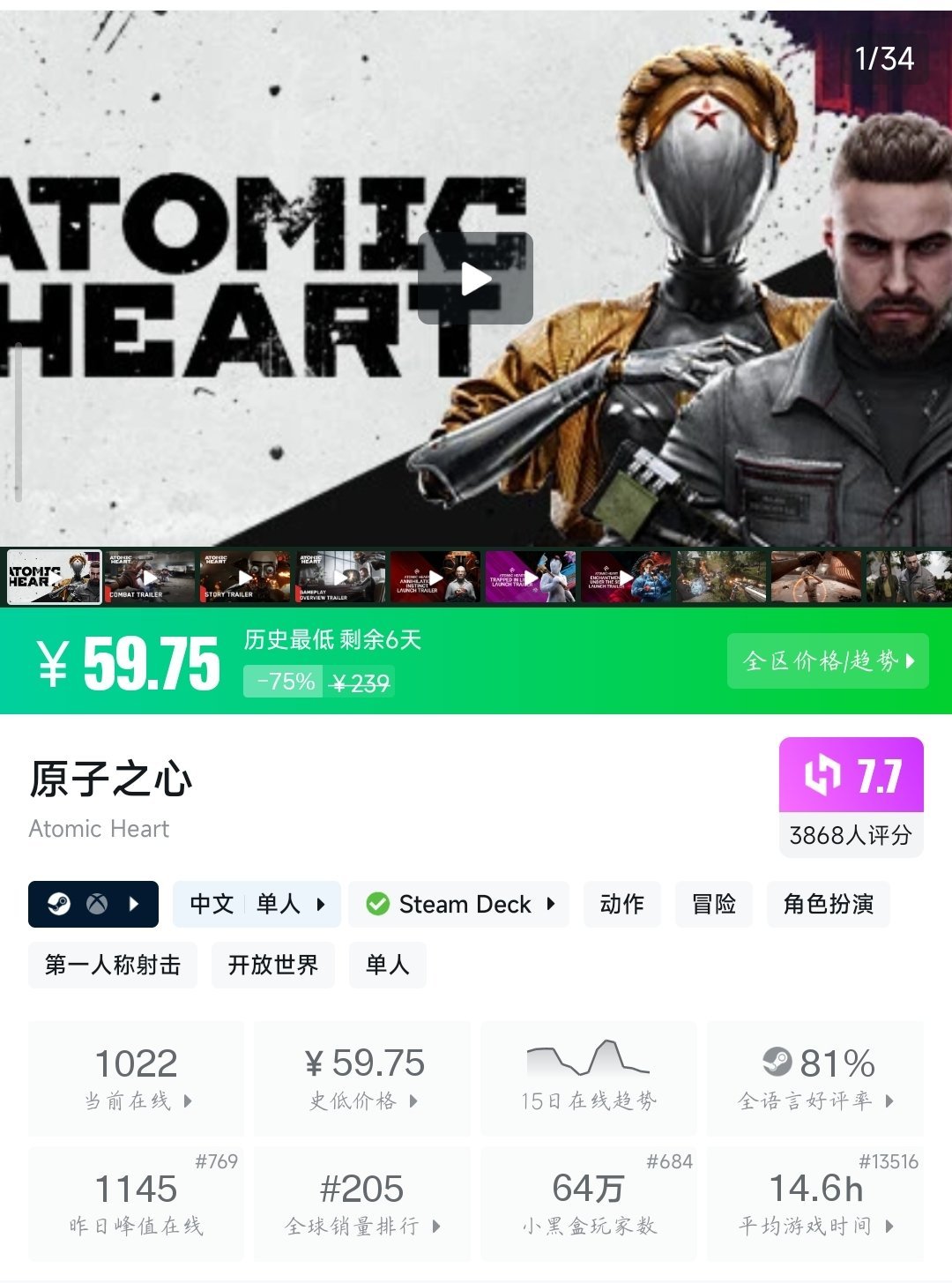952x1283 pixels.
Task: Open the 第一人称射击 tag
Action: (x=113, y=965)
